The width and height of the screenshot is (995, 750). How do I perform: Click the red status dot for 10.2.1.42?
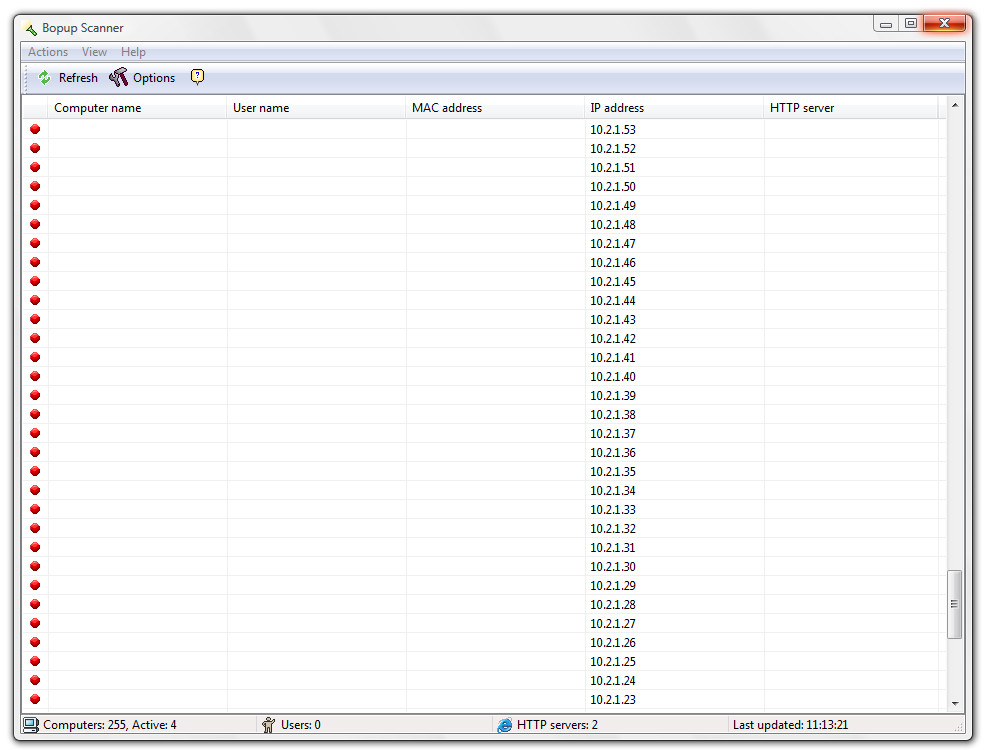(x=35, y=338)
